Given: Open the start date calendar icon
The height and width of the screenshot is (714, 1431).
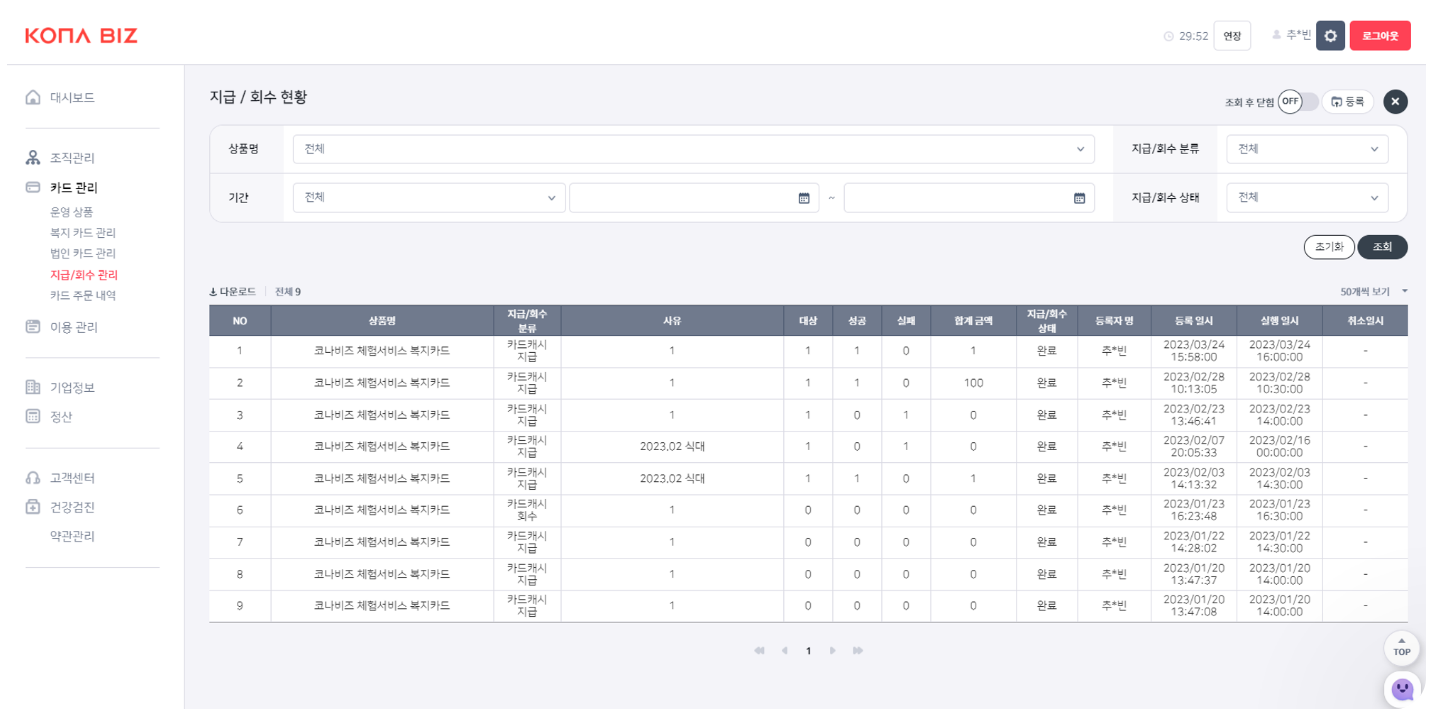Looking at the screenshot, I should pyautogui.click(x=803, y=198).
